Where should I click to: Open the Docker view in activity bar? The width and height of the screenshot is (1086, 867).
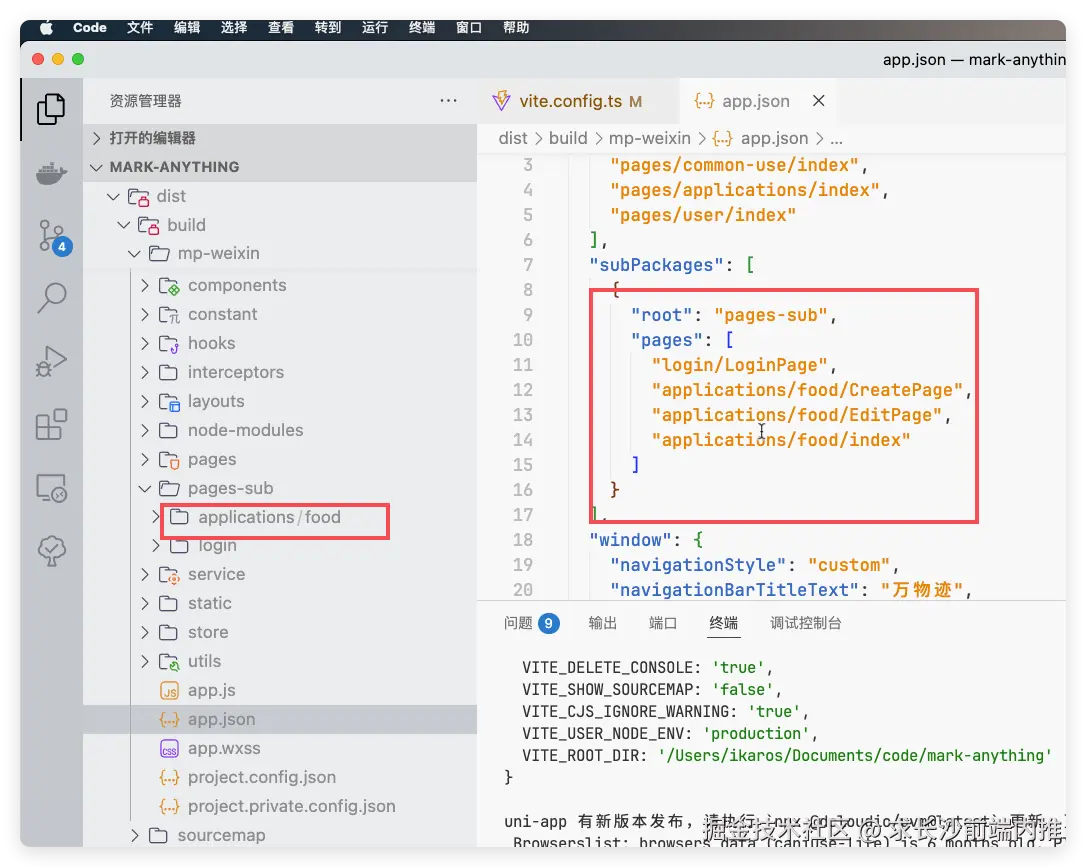[51, 173]
